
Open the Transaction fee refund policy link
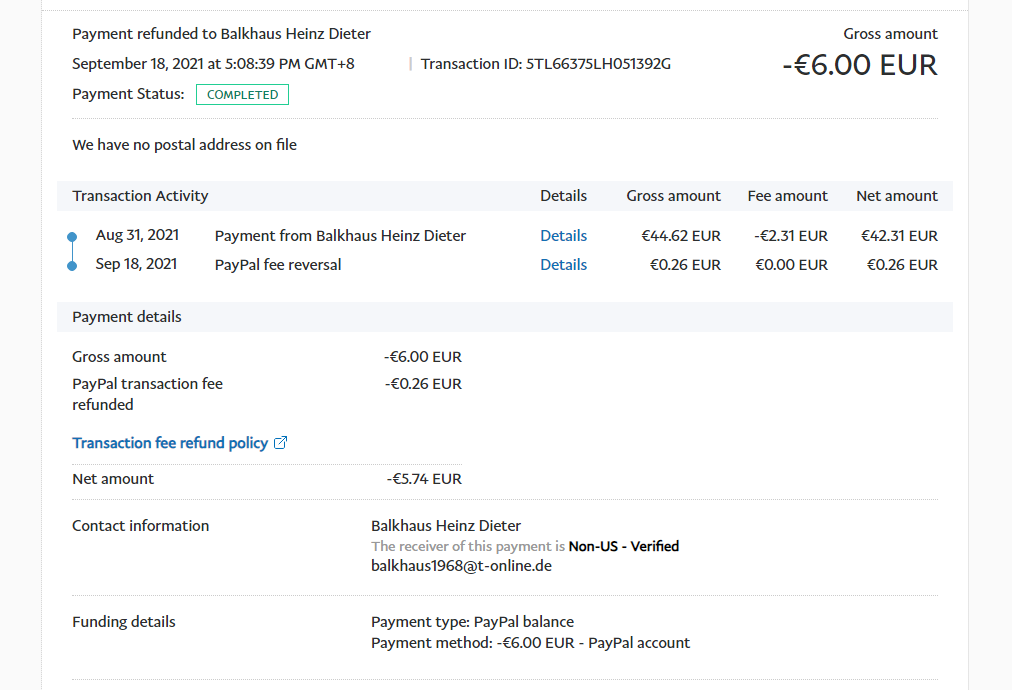tap(170, 443)
